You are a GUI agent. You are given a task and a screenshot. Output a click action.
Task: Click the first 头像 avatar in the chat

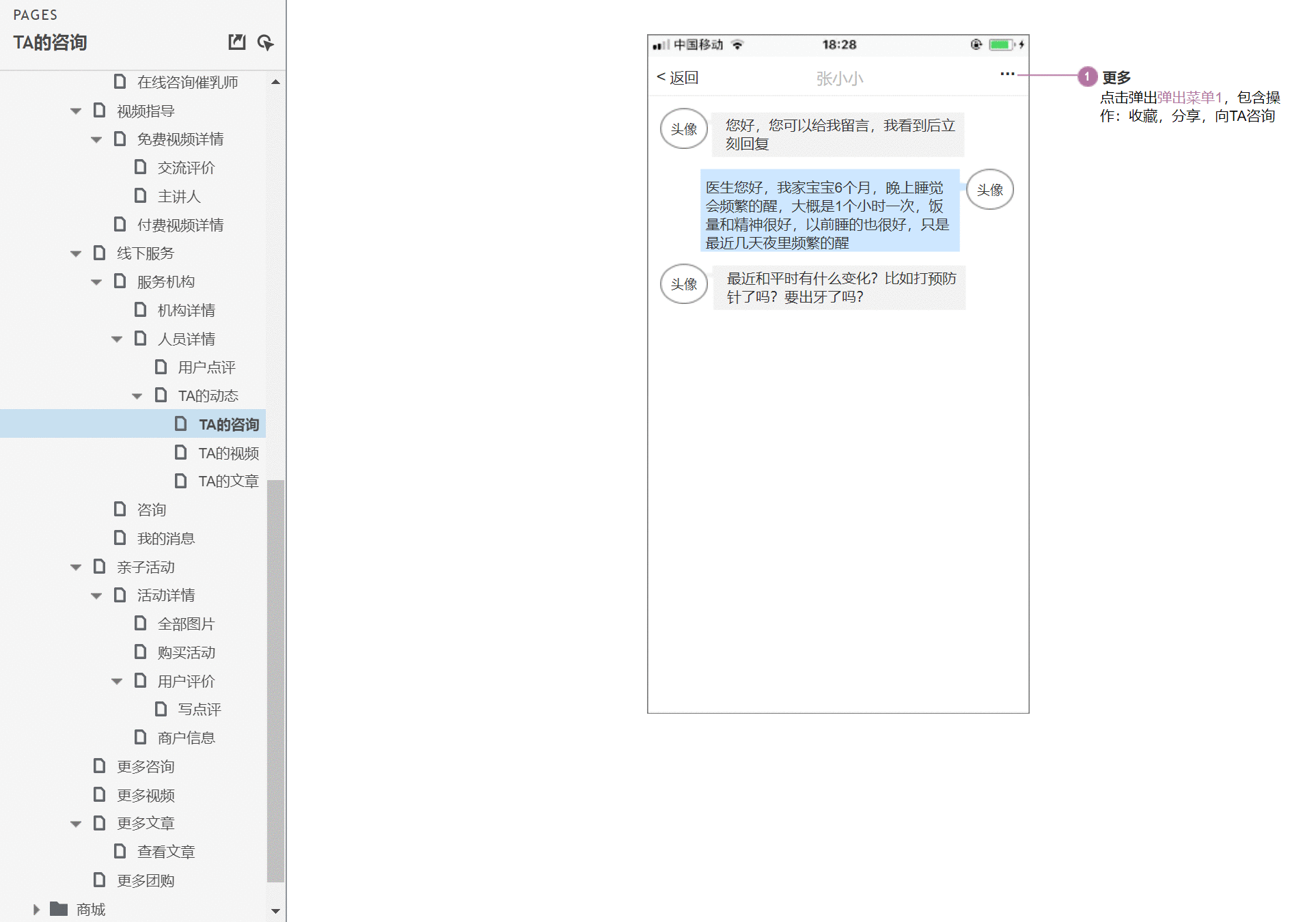point(684,128)
